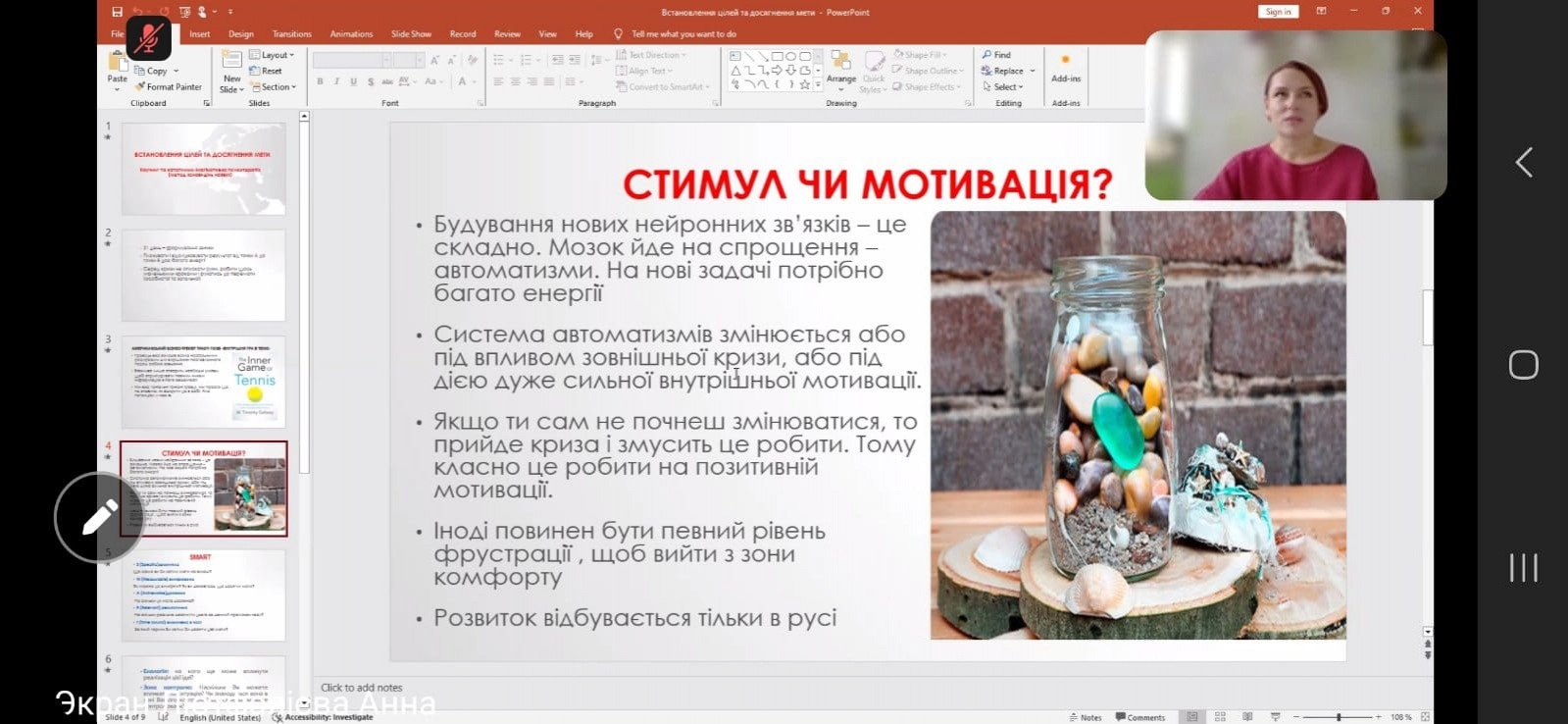The width and height of the screenshot is (1568, 724).
Task: Open the Transitions ribbon tab
Action: click(291, 34)
